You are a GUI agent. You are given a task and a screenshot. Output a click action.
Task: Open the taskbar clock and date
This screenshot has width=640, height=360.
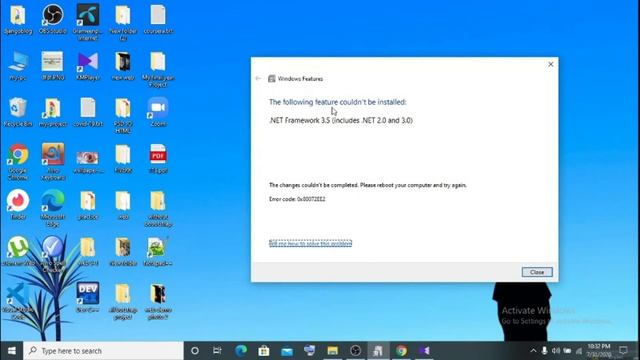[599, 351]
